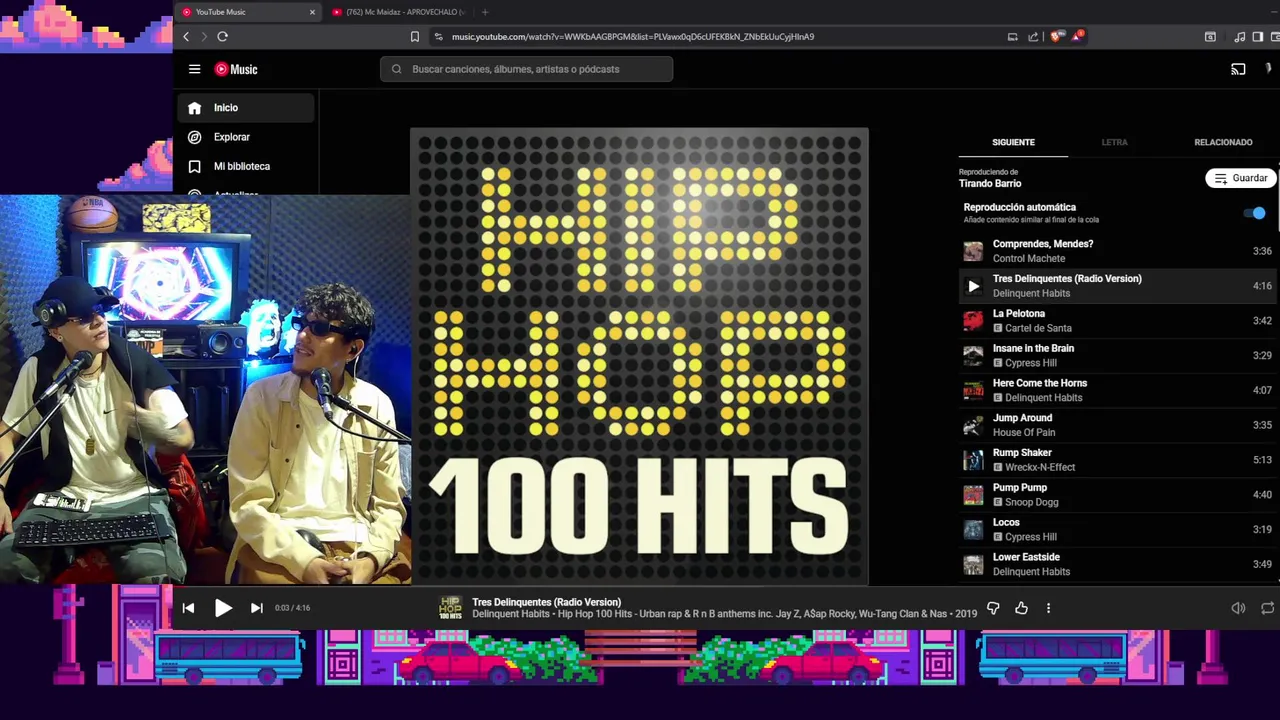Click the YouTube Music logo
Viewport: 1280px width, 720px height.
coord(236,69)
